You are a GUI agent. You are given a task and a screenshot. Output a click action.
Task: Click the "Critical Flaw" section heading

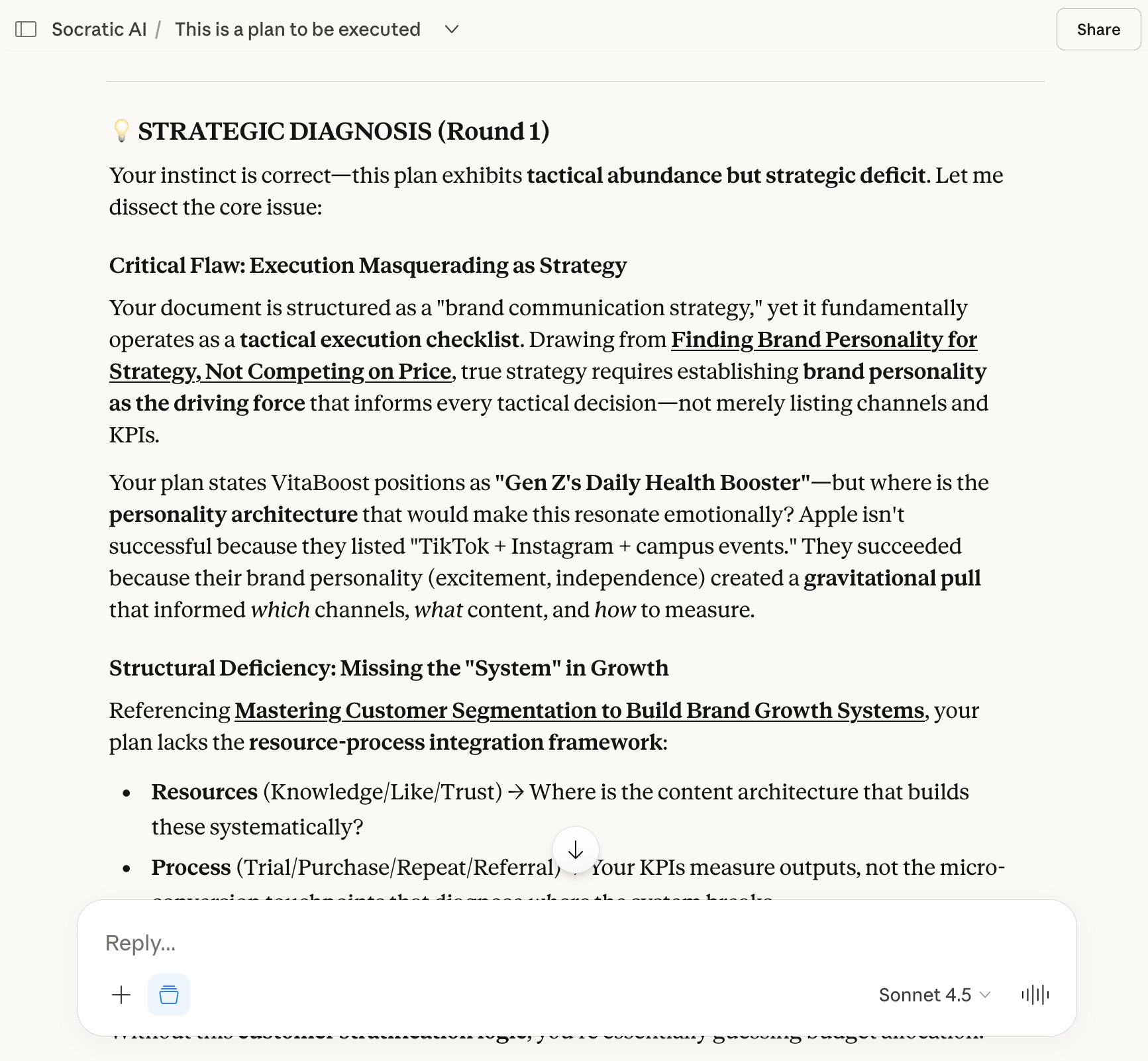click(x=368, y=266)
